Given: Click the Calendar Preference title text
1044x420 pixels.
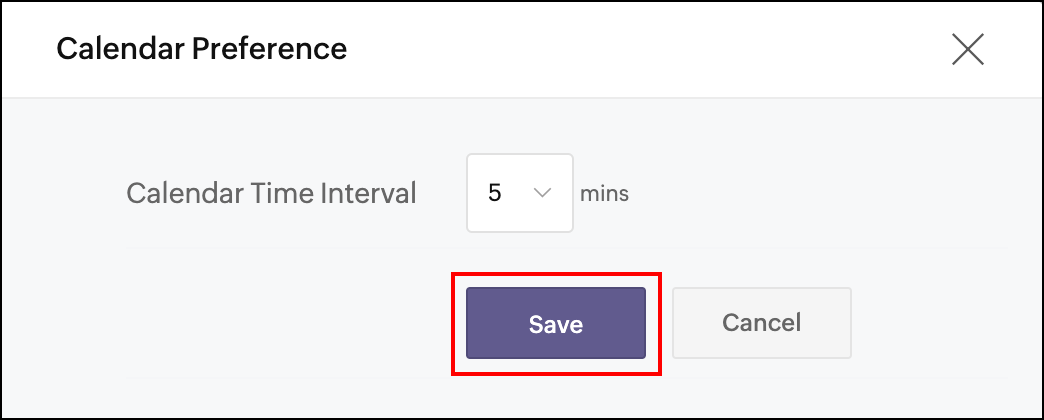Looking at the screenshot, I should click(x=201, y=48).
